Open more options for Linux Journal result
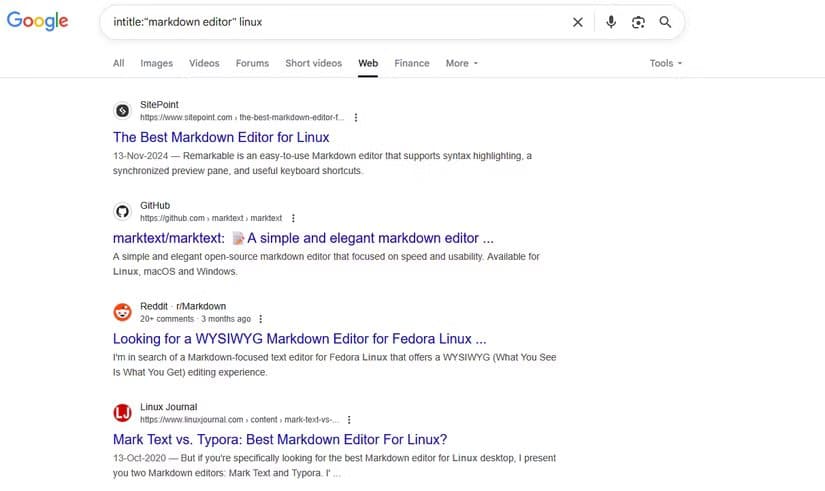Screen dimensions: 825x491 [349, 419]
